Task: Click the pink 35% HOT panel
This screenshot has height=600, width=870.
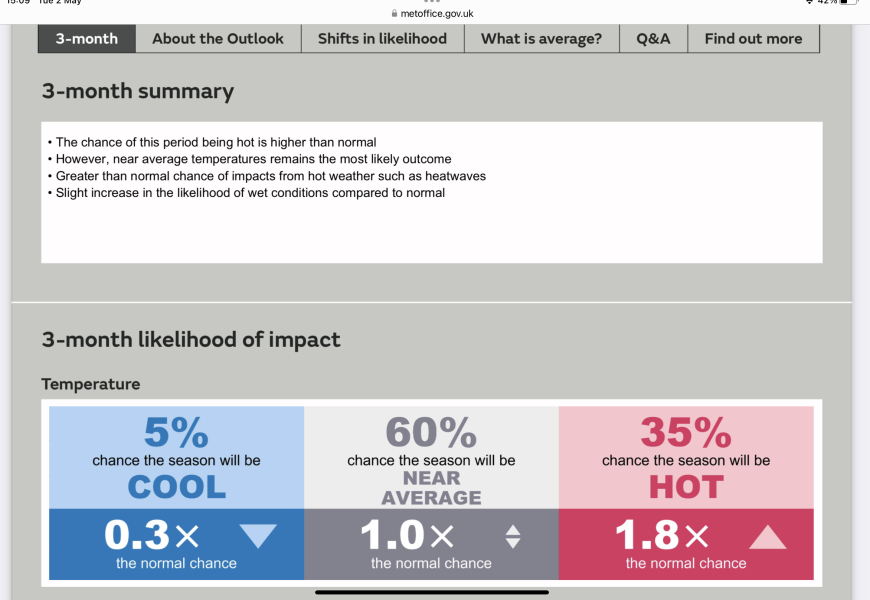Action: point(686,457)
